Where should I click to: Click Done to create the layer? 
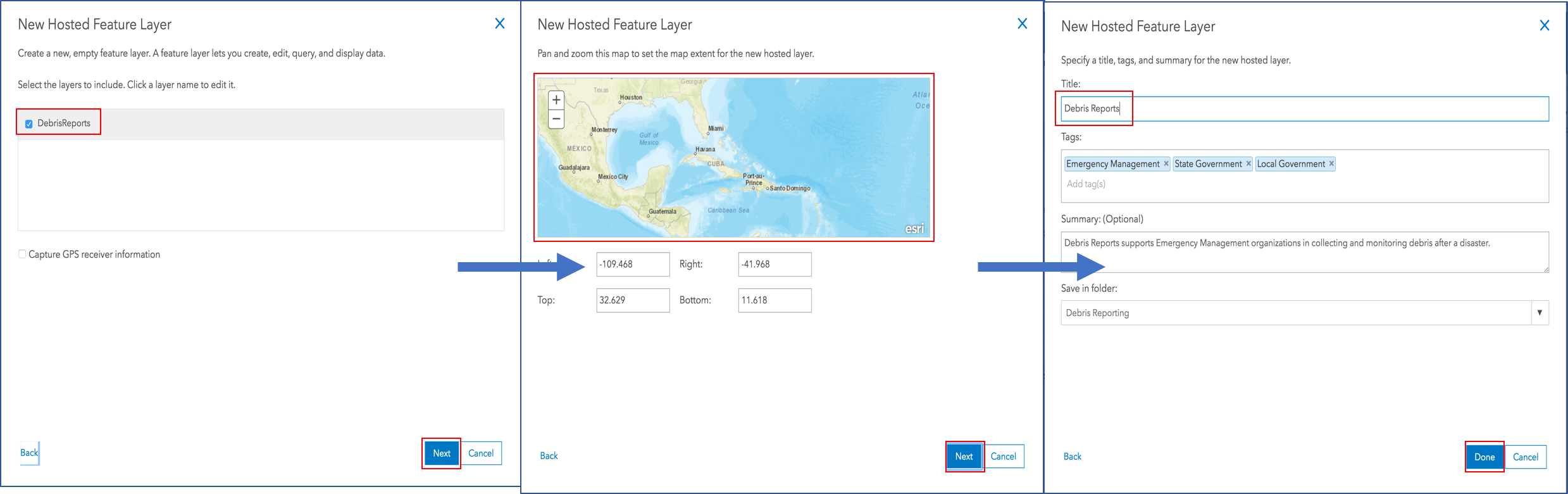1484,457
